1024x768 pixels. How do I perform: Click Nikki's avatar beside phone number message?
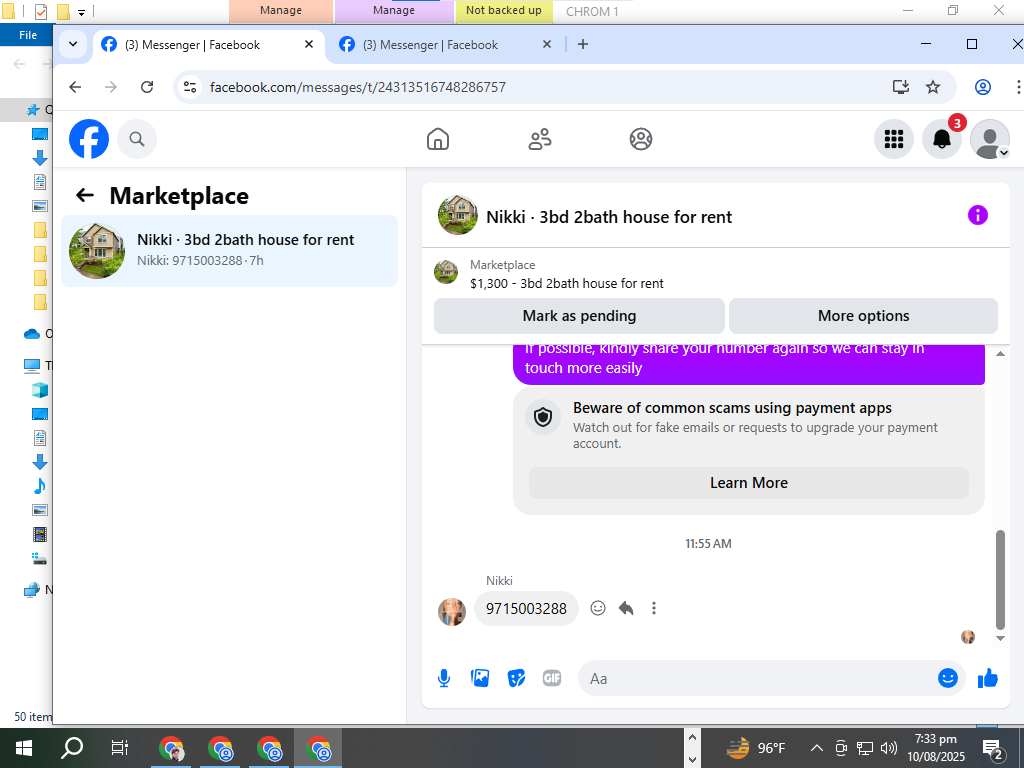(451, 612)
